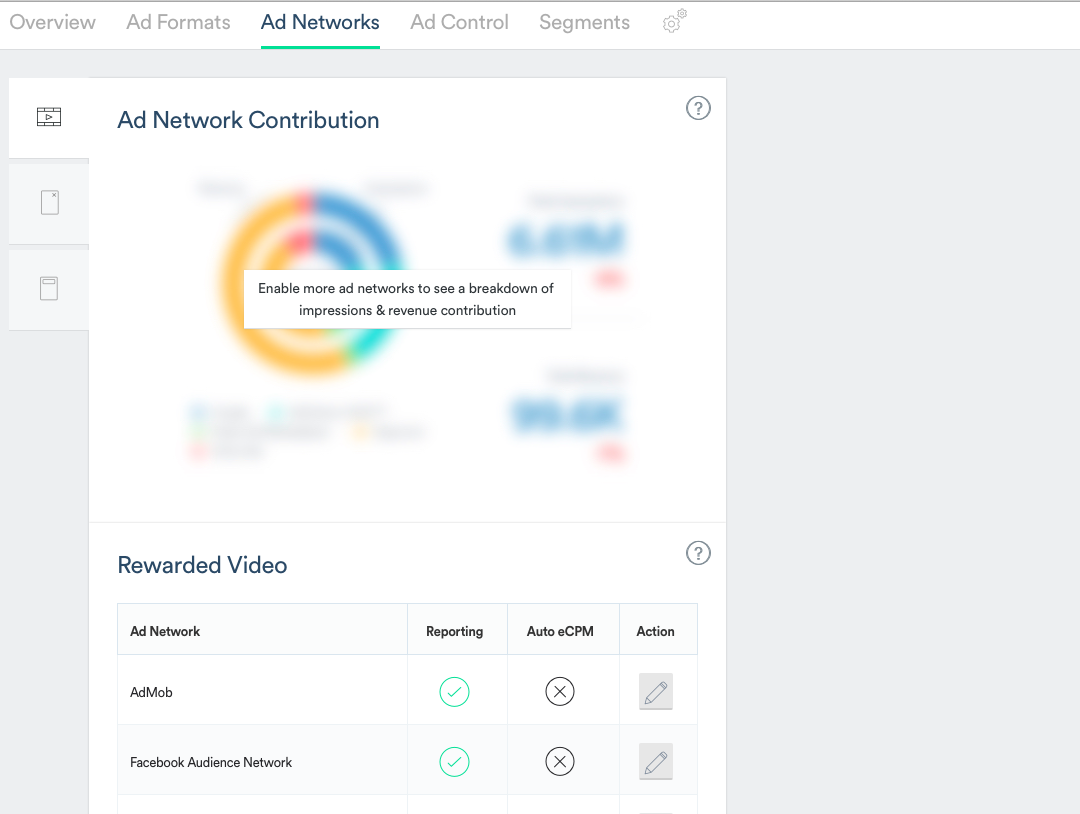The image size is (1080, 814).
Task: Click the Facebook Audience Network name
Action: tap(211, 762)
